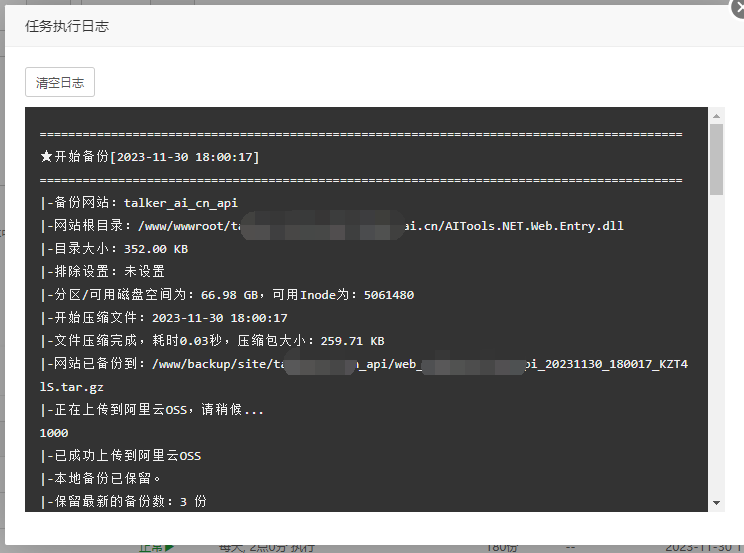Click the log scrollbar thumb

tap(716, 159)
